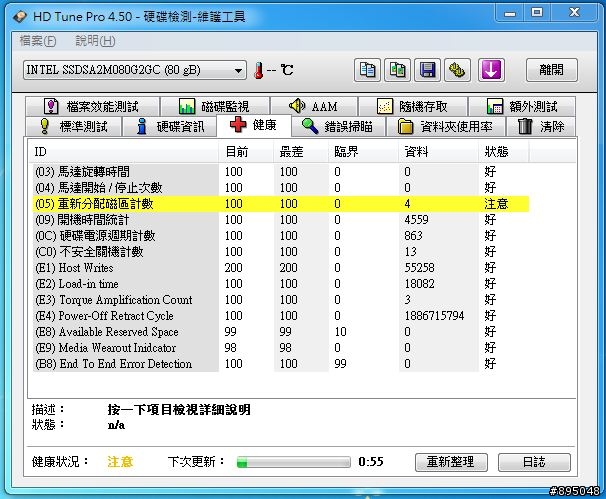Select the (E4) Power-Off Retract Cycle row
The width and height of the screenshot is (606, 499).
tap(281, 316)
